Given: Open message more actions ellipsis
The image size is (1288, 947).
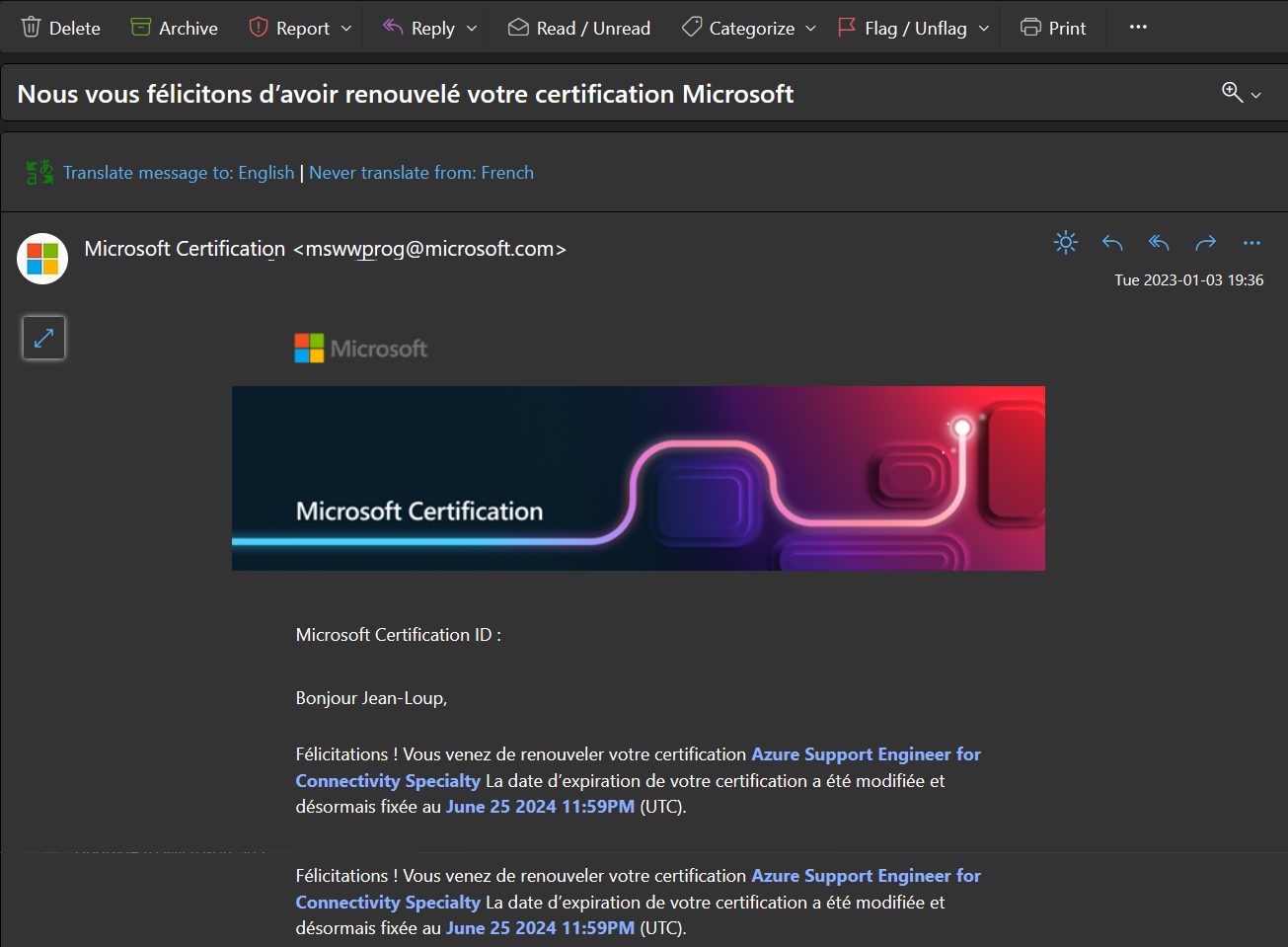Looking at the screenshot, I should (x=1251, y=243).
